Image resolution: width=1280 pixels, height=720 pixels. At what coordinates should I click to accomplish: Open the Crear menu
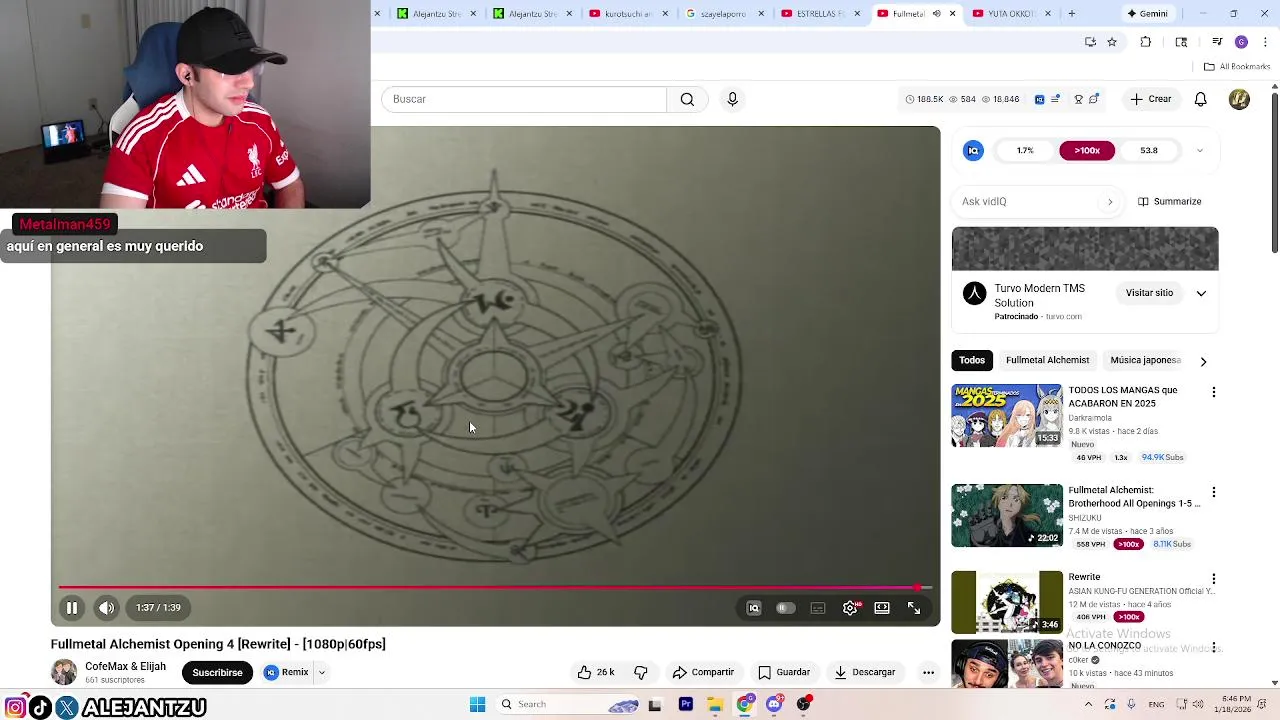pyautogui.click(x=1151, y=99)
